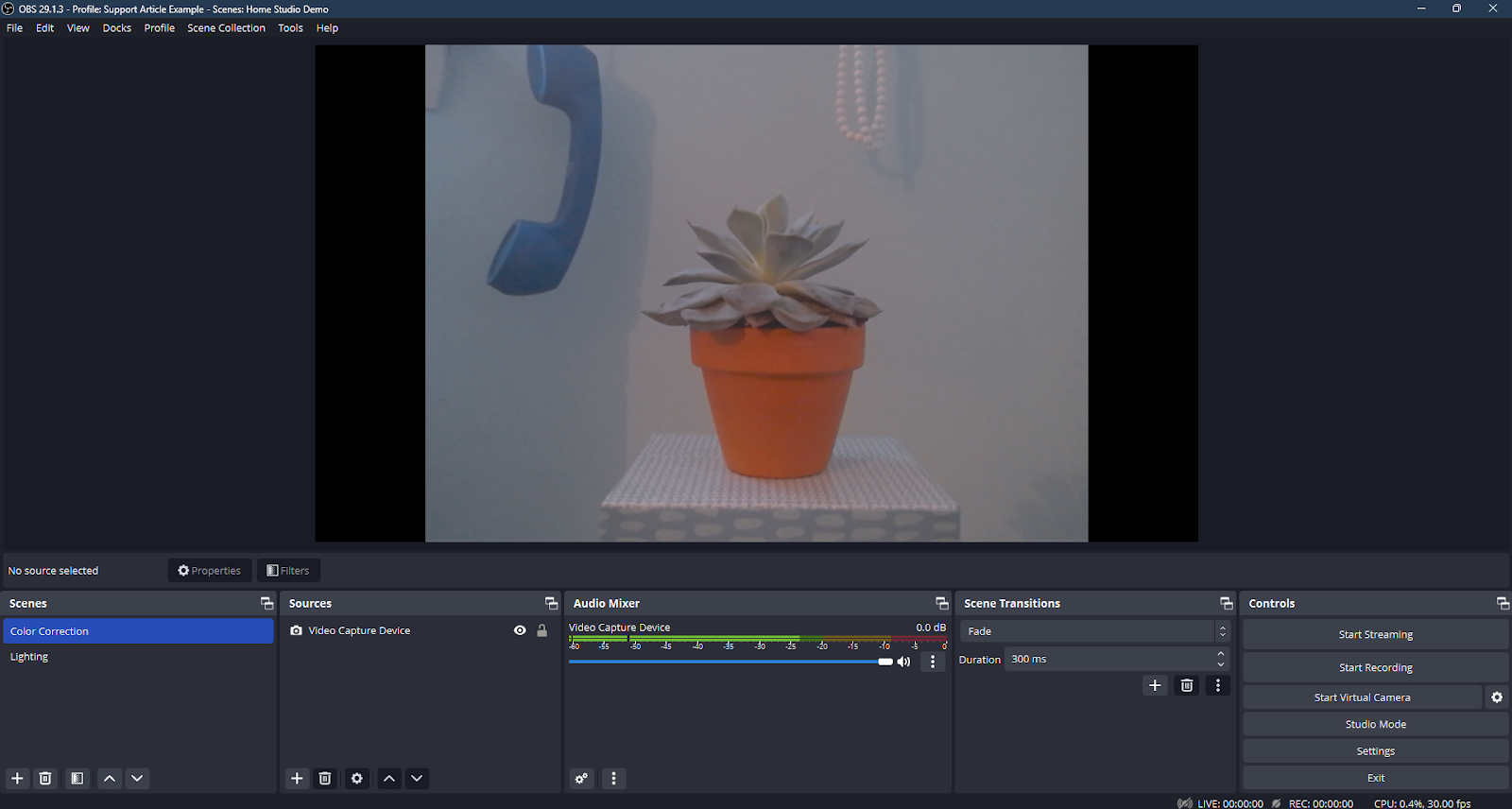Move scene up arrow in Scenes dock

click(110, 779)
